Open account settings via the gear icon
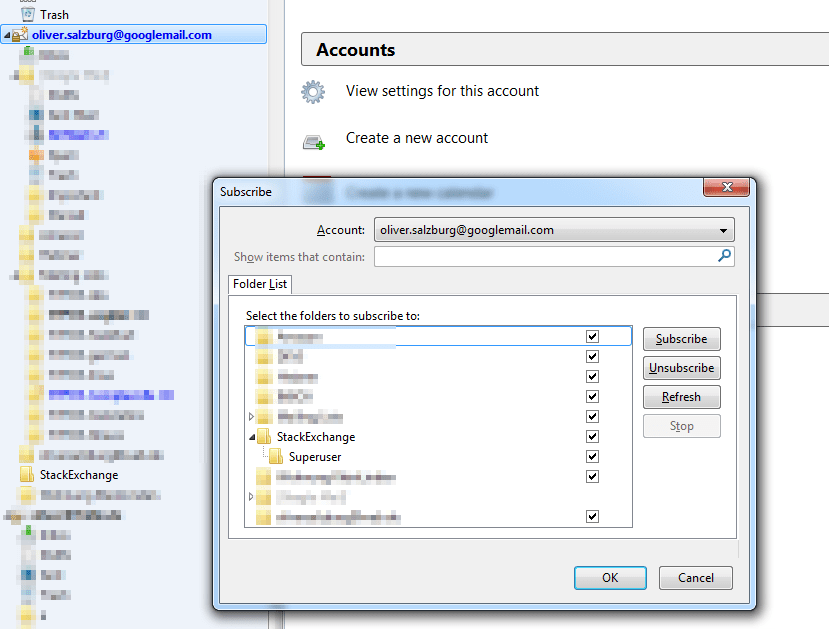The image size is (829, 629). [313, 91]
